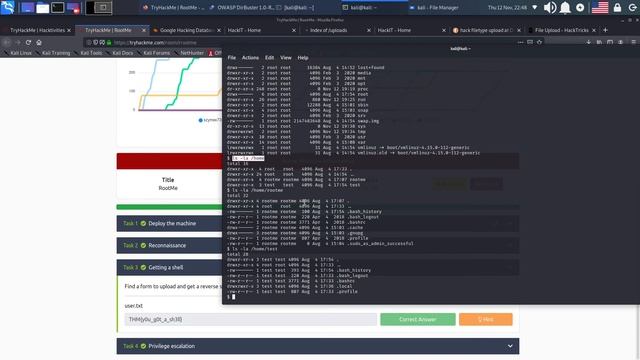Screen dimensions: 640x360
Task: Switch to TryHackMe RootMe taskbar window
Action: pos(174,7)
